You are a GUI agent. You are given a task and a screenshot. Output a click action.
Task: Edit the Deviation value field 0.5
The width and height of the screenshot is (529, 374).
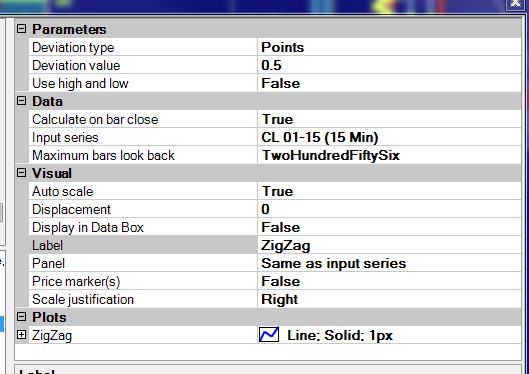point(389,65)
